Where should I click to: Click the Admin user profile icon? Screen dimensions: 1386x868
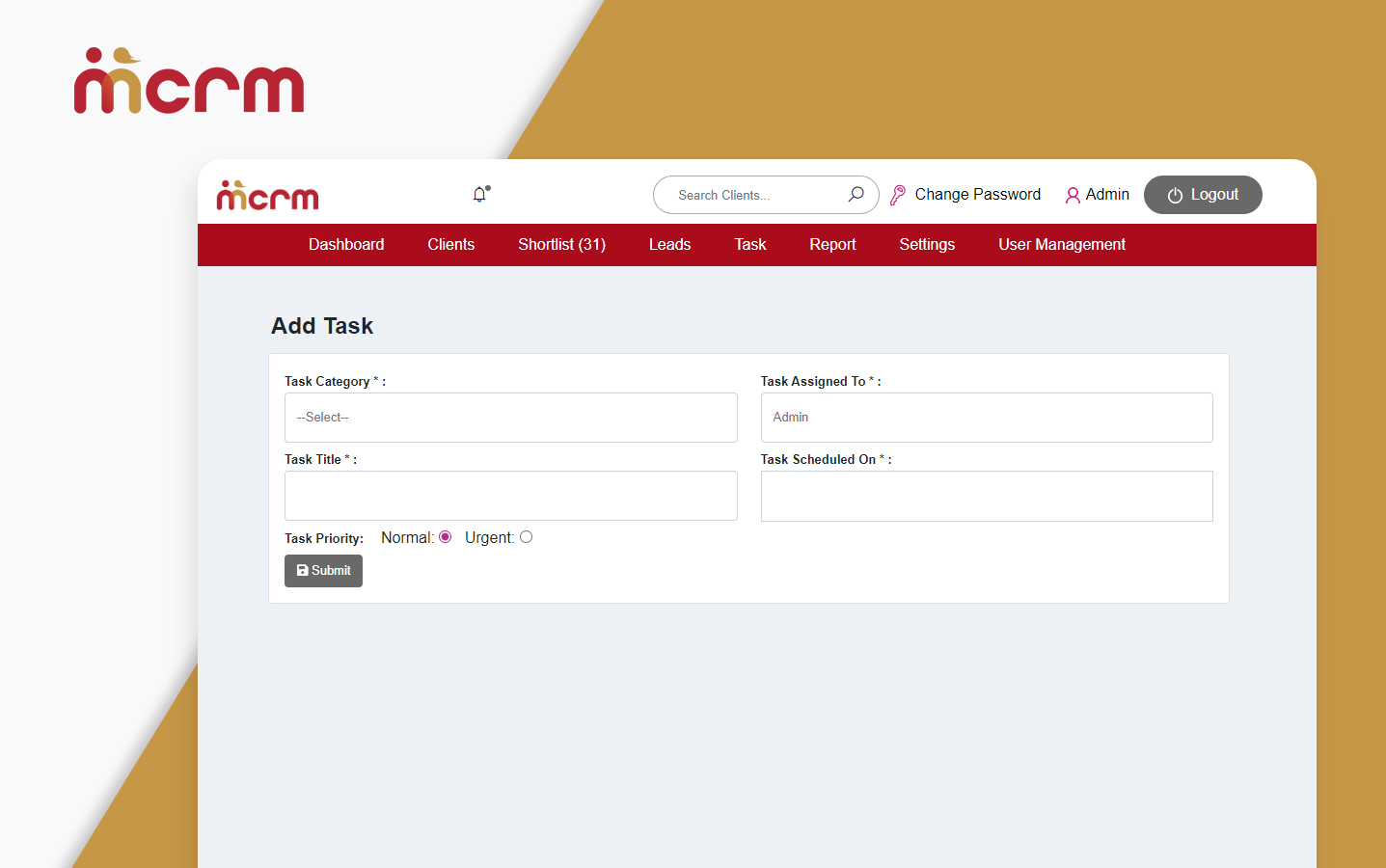(1072, 196)
